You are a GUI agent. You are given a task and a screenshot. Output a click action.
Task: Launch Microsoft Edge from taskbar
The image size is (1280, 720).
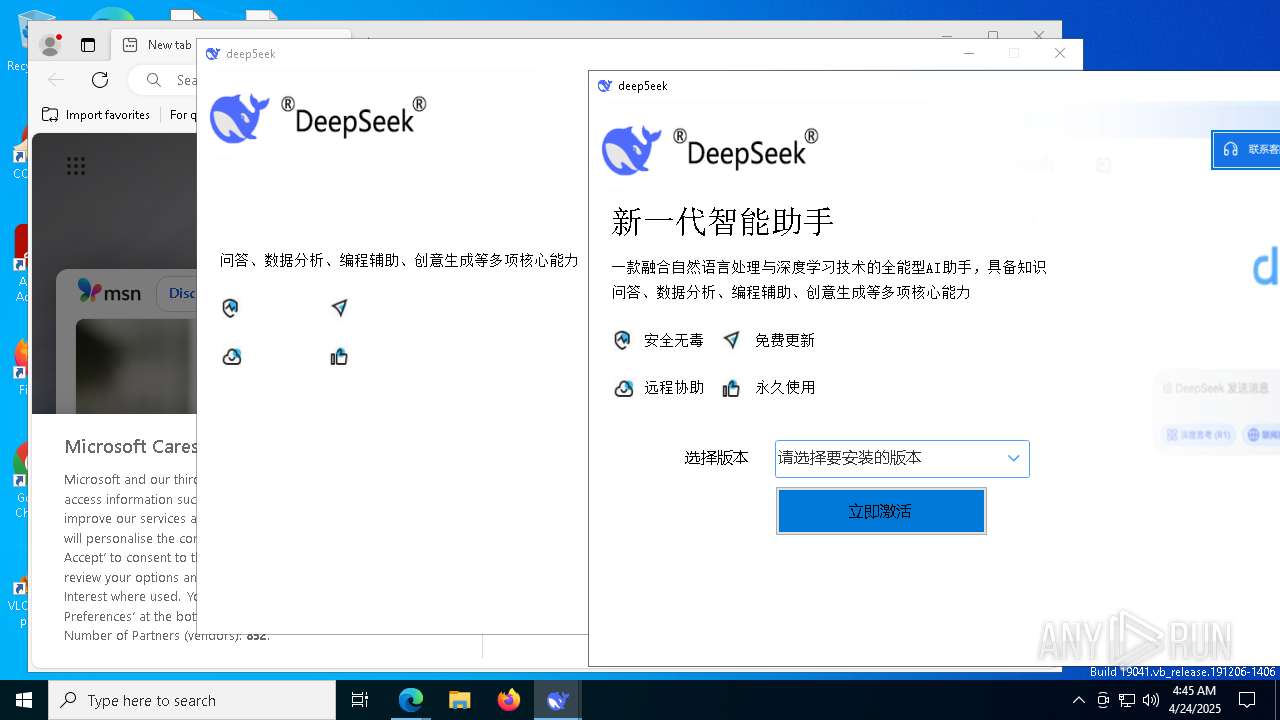coord(411,700)
